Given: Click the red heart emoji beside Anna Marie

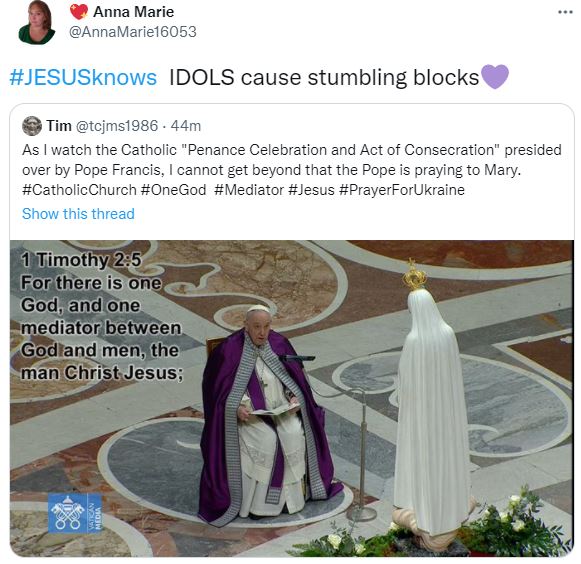Looking at the screenshot, I should tap(79, 12).
